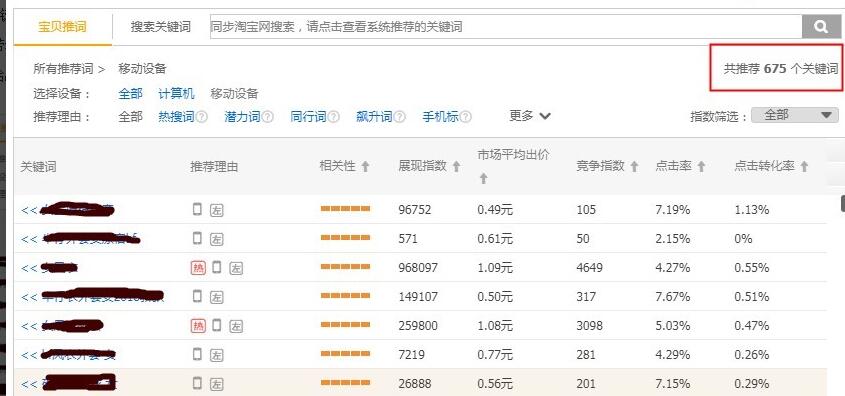Select 移动设备 device filter
Viewport: 845px width, 396px height.
pyautogui.click(x=234, y=94)
